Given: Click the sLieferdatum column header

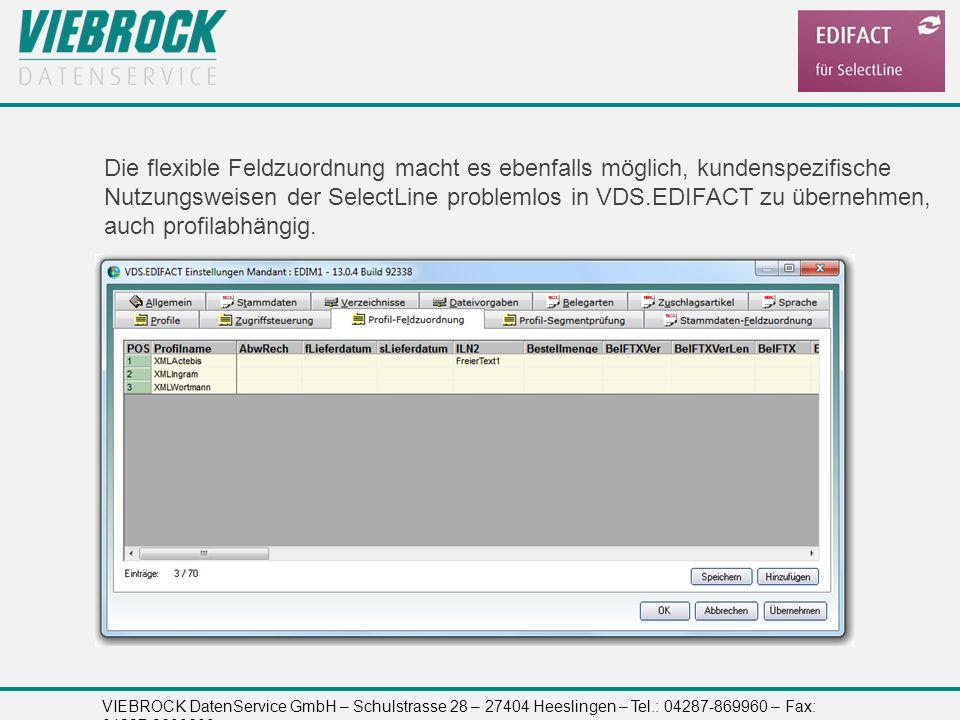Looking at the screenshot, I should [x=415, y=348].
